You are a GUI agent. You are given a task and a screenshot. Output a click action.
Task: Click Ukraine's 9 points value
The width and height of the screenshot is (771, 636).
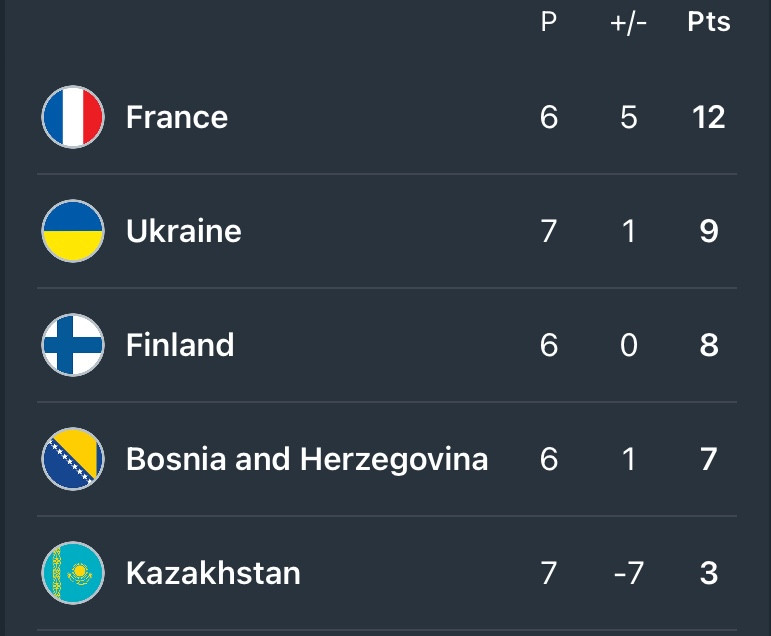709,231
